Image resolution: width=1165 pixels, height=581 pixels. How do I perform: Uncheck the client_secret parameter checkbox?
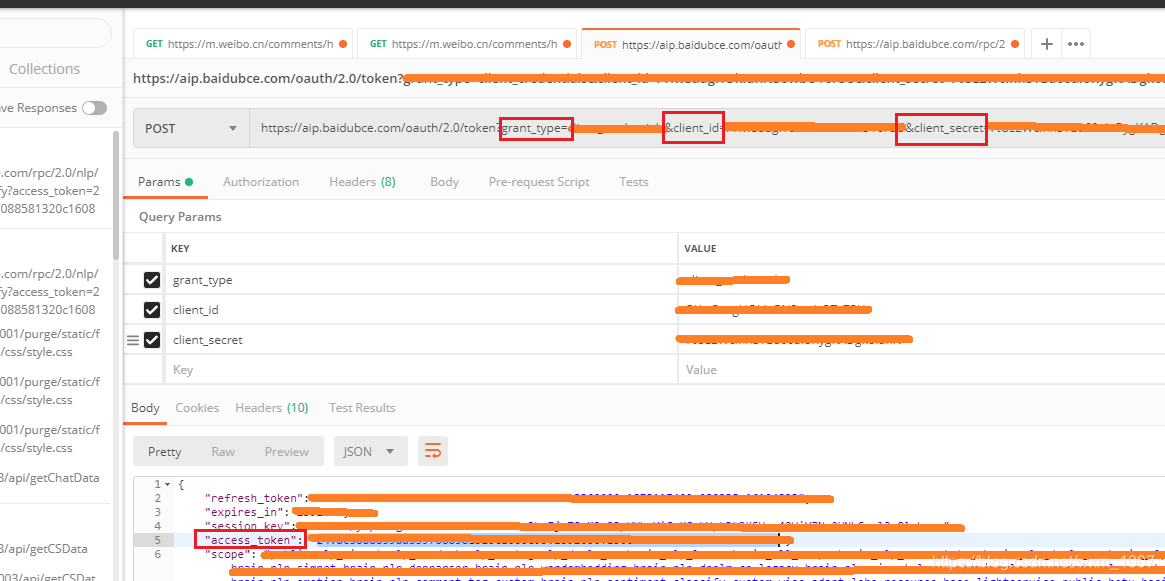(x=152, y=340)
